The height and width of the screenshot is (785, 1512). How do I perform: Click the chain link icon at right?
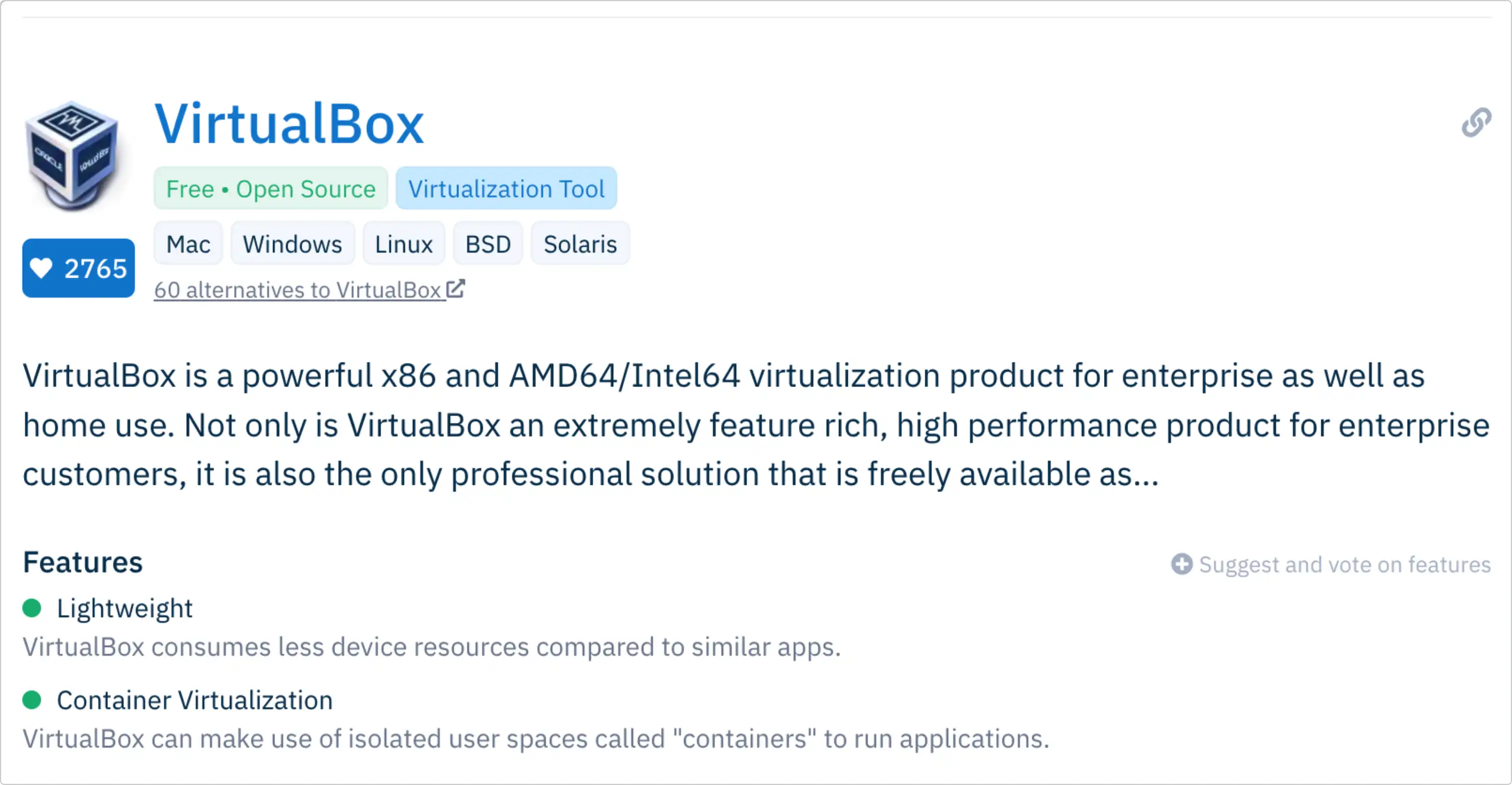(1476, 123)
